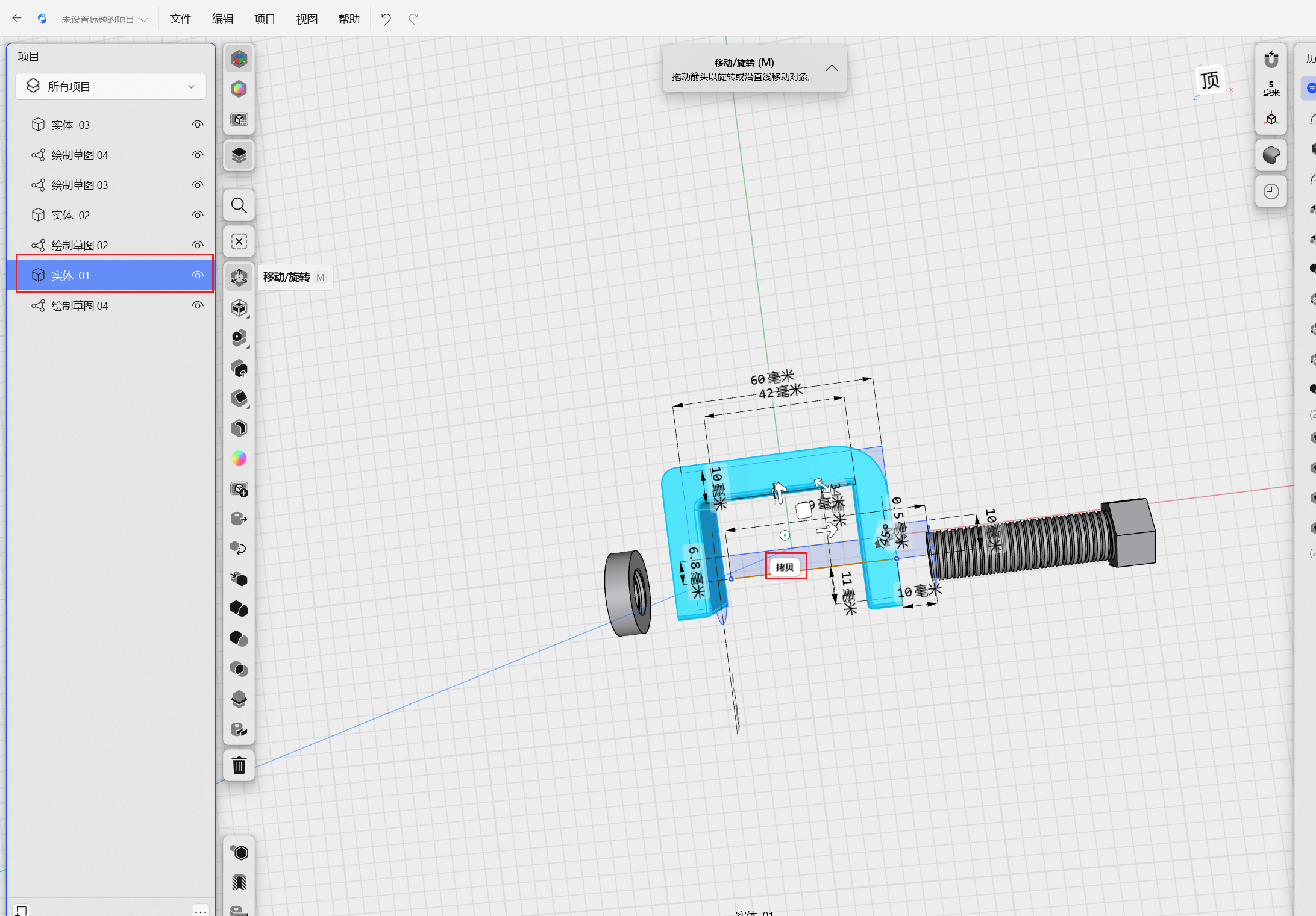
Task: Open the search magnifier tool
Action: (239, 206)
